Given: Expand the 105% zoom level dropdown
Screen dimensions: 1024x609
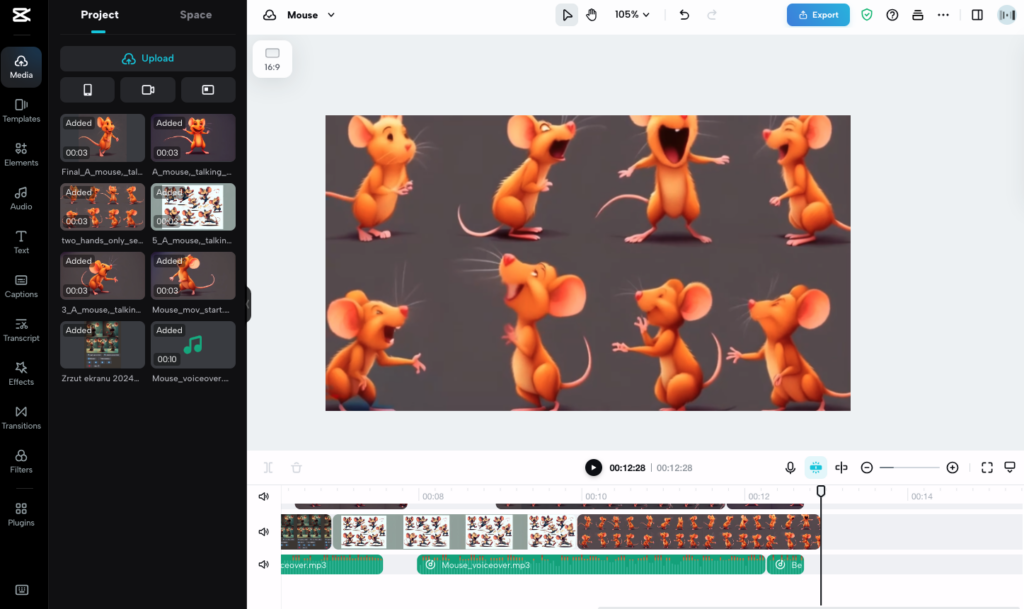Looking at the screenshot, I should (x=632, y=15).
